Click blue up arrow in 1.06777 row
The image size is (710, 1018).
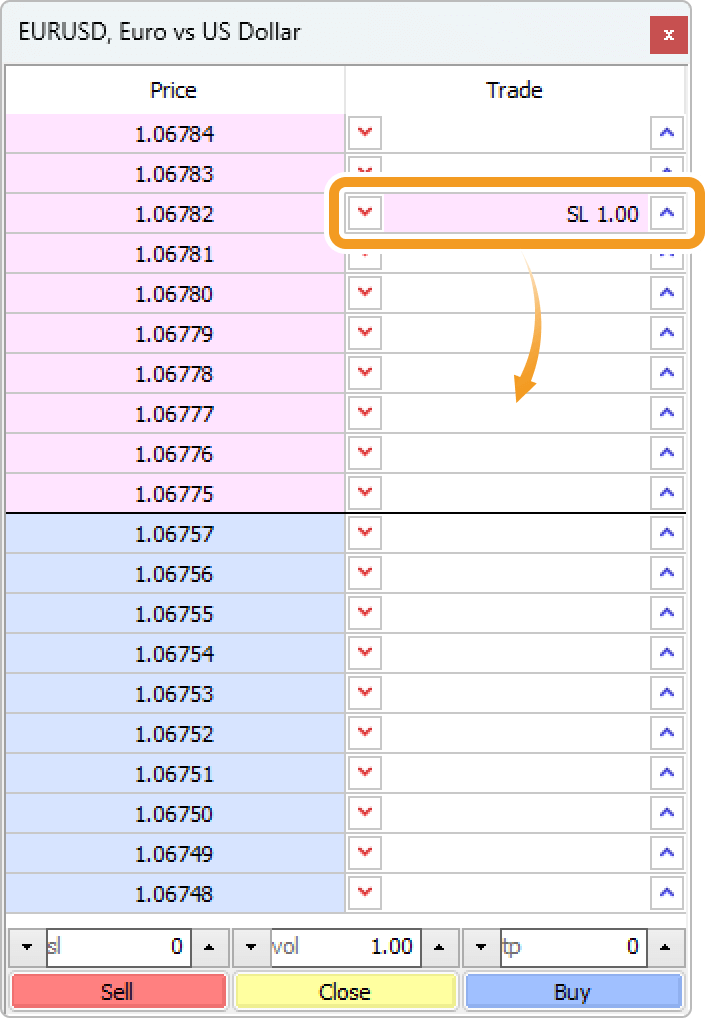coord(667,413)
